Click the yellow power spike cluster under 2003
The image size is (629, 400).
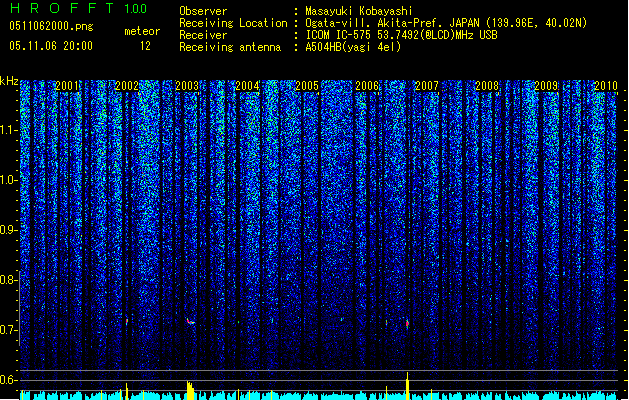pos(190,390)
